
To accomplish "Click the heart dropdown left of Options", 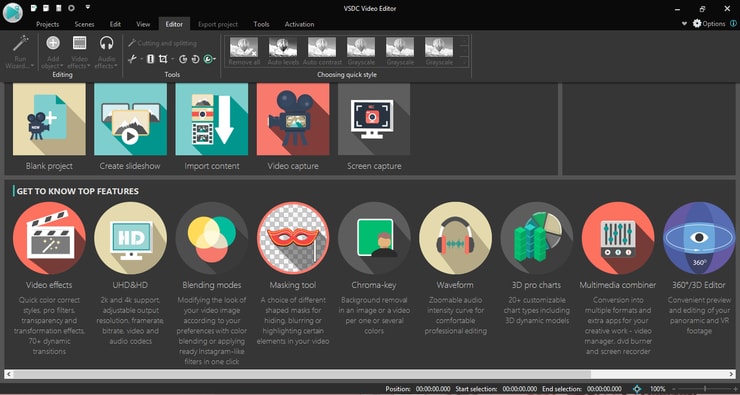I will point(684,24).
